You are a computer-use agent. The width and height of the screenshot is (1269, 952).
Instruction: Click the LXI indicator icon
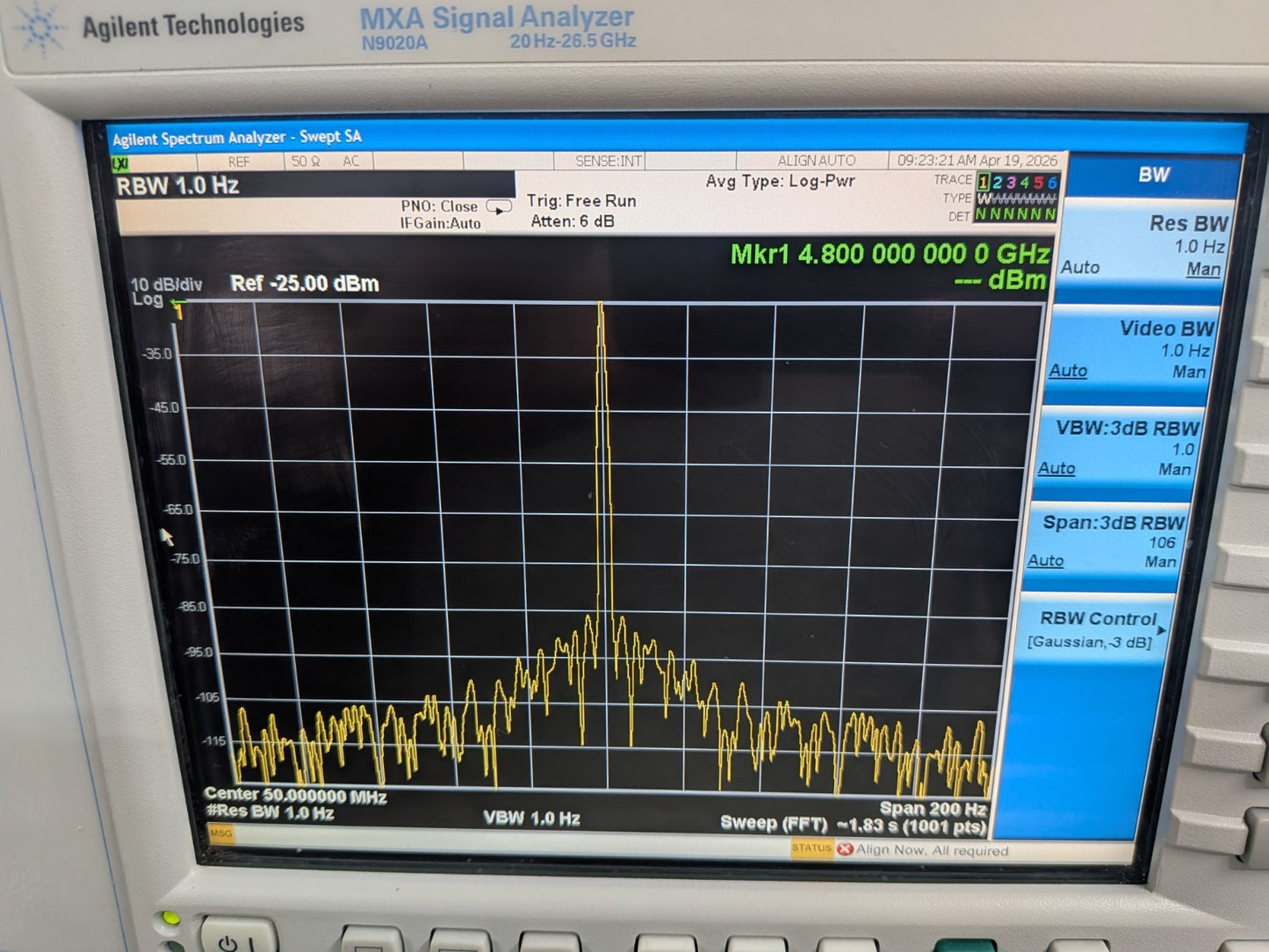[120, 162]
